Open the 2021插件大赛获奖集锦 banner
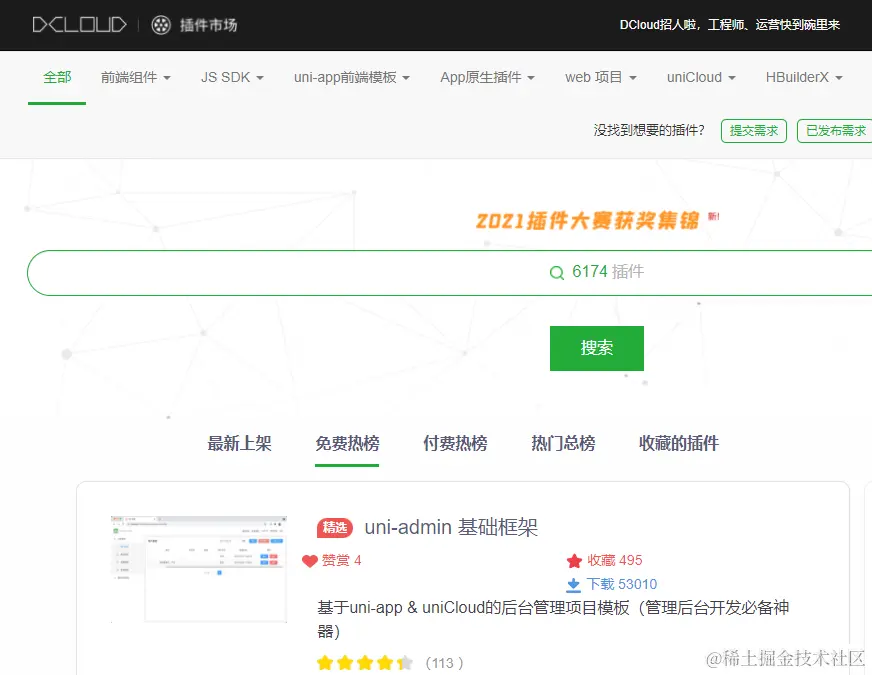Screen dimensions: 872x675 597,218
